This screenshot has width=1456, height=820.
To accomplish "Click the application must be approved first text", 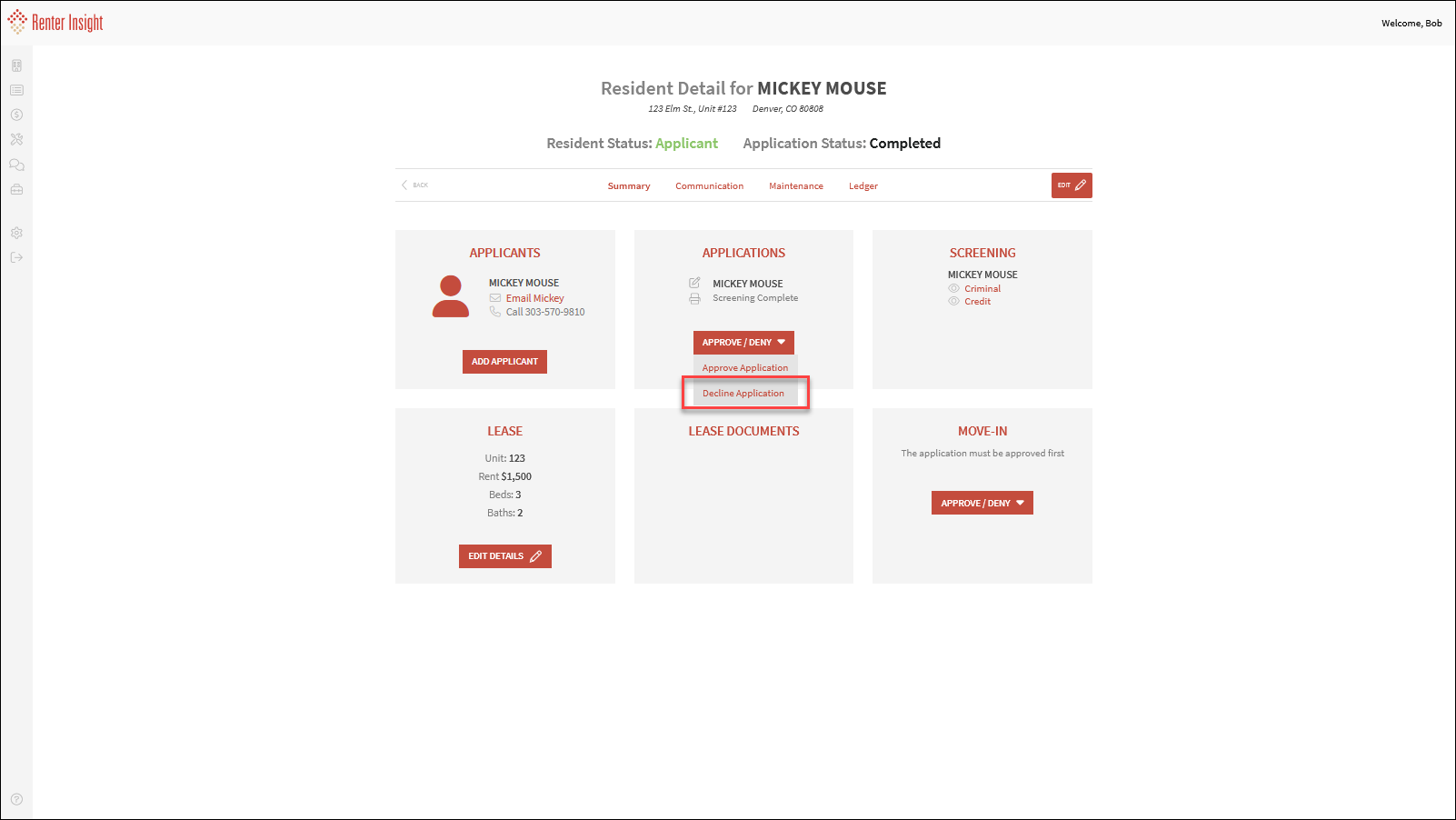I will [x=982, y=453].
